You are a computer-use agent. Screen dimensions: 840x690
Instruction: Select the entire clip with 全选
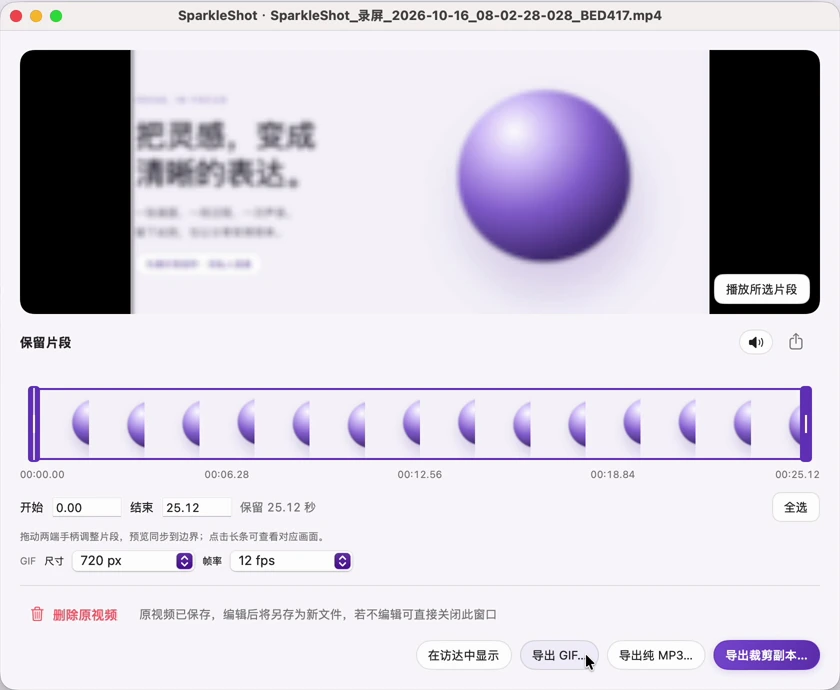796,507
